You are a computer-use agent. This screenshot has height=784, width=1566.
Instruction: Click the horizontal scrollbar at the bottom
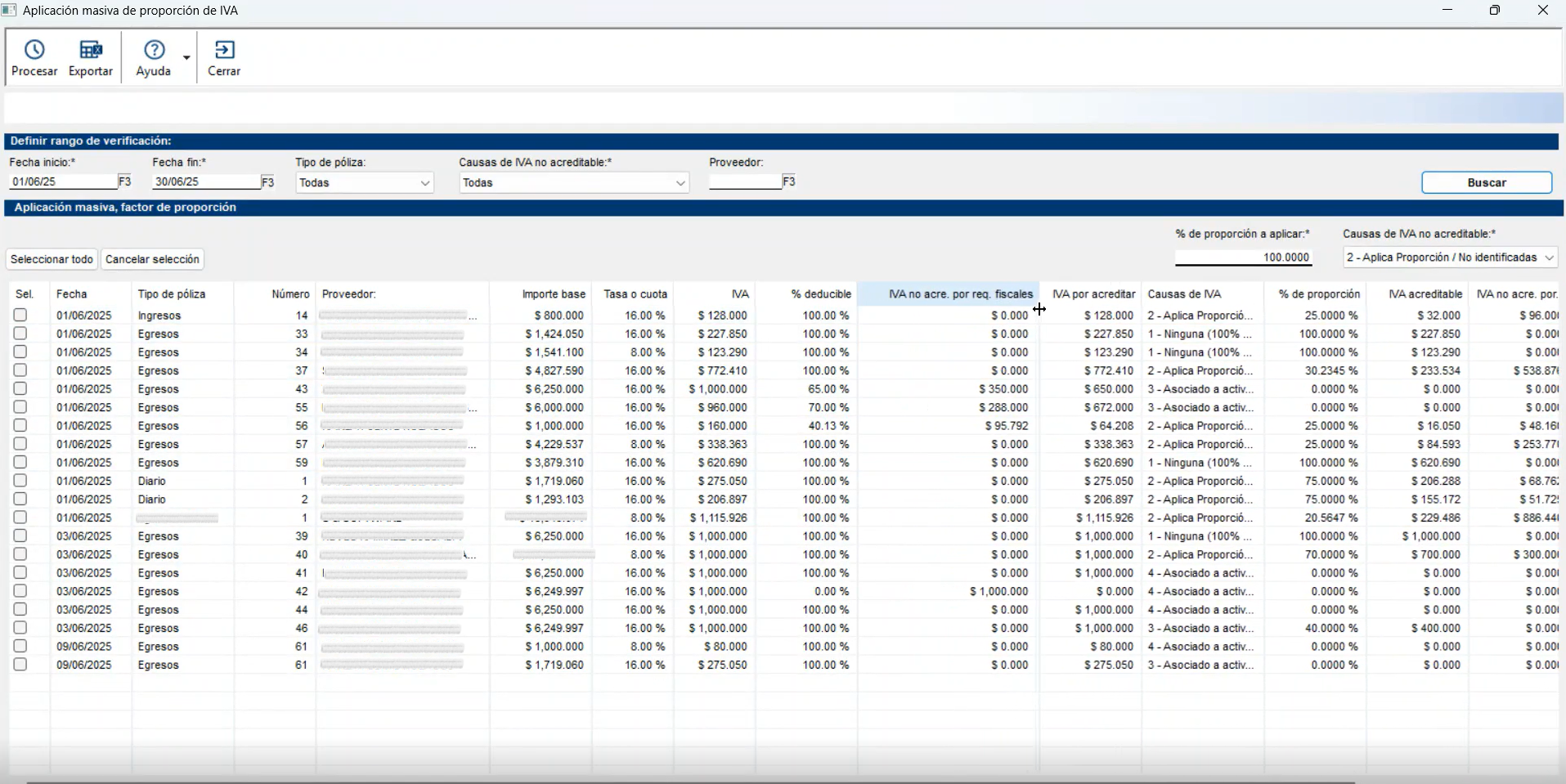coord(691,781)
